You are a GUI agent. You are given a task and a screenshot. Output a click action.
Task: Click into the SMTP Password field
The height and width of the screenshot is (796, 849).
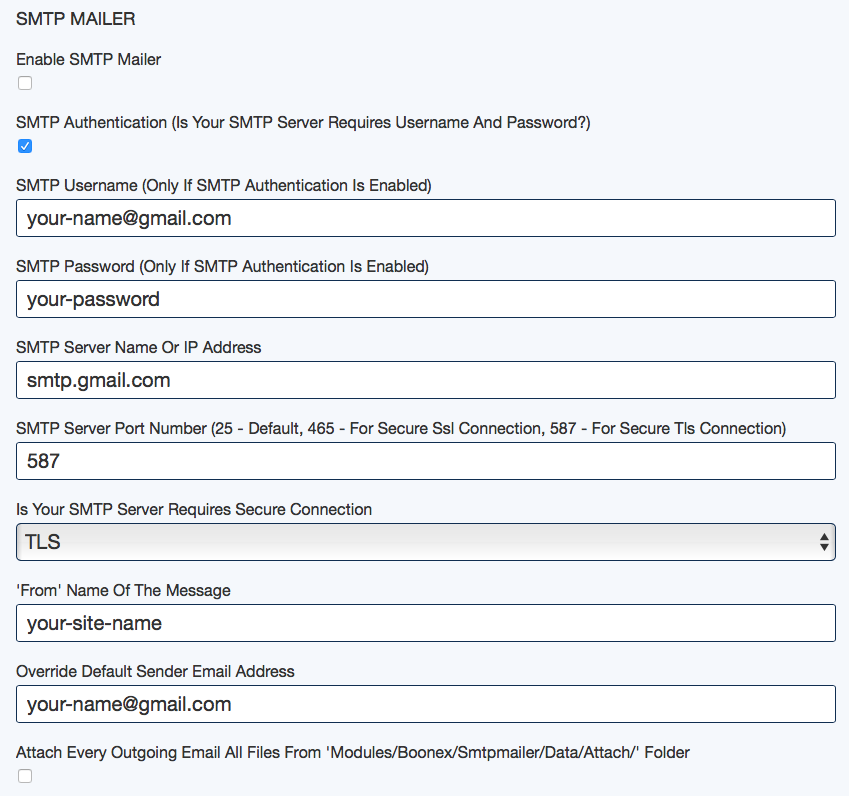(x=426, y=299)
